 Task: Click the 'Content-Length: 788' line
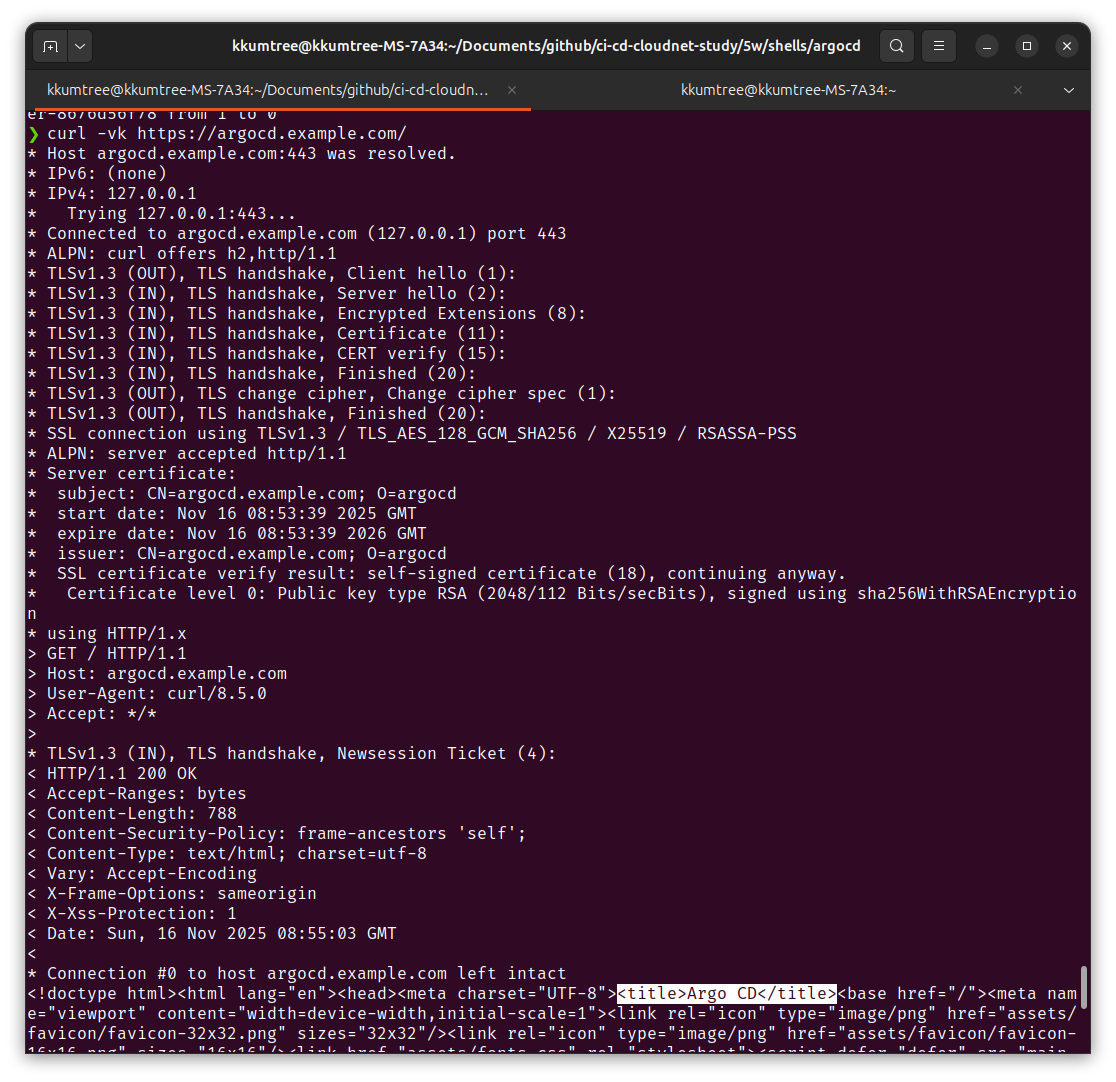click(x=132, y=814)
